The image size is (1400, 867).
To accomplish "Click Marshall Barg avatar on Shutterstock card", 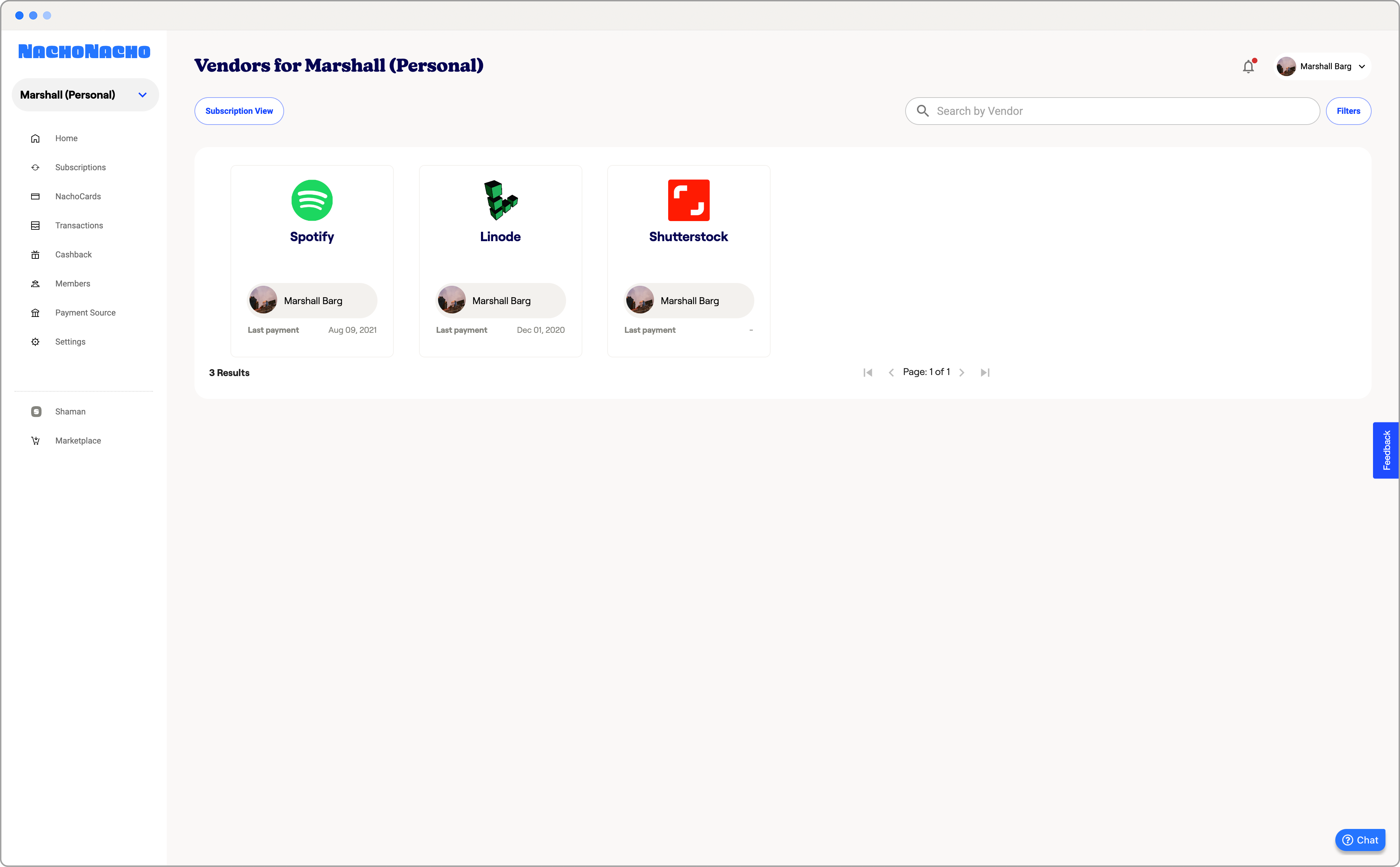I will point(639,300).
